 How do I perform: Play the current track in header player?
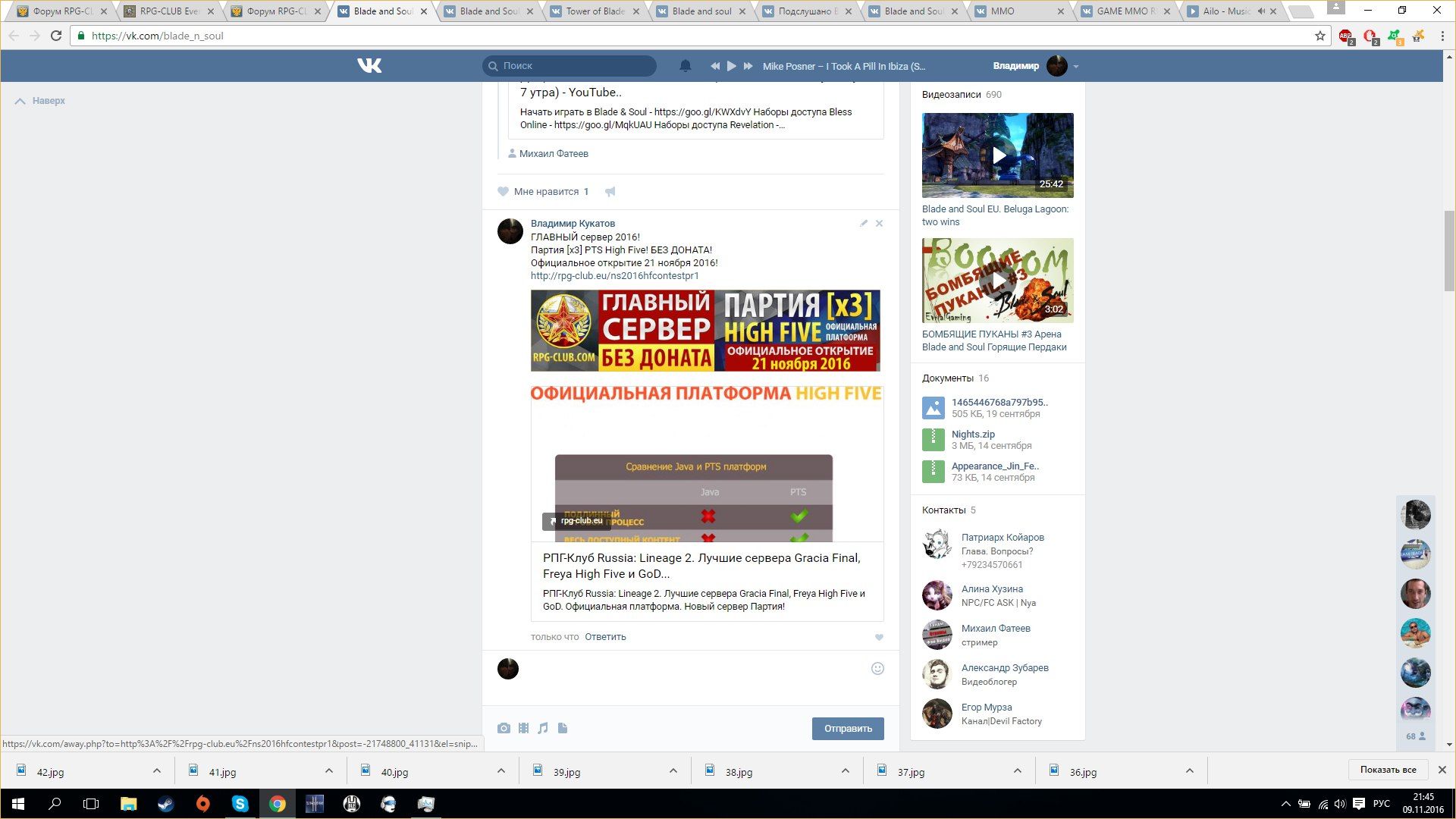731,66
